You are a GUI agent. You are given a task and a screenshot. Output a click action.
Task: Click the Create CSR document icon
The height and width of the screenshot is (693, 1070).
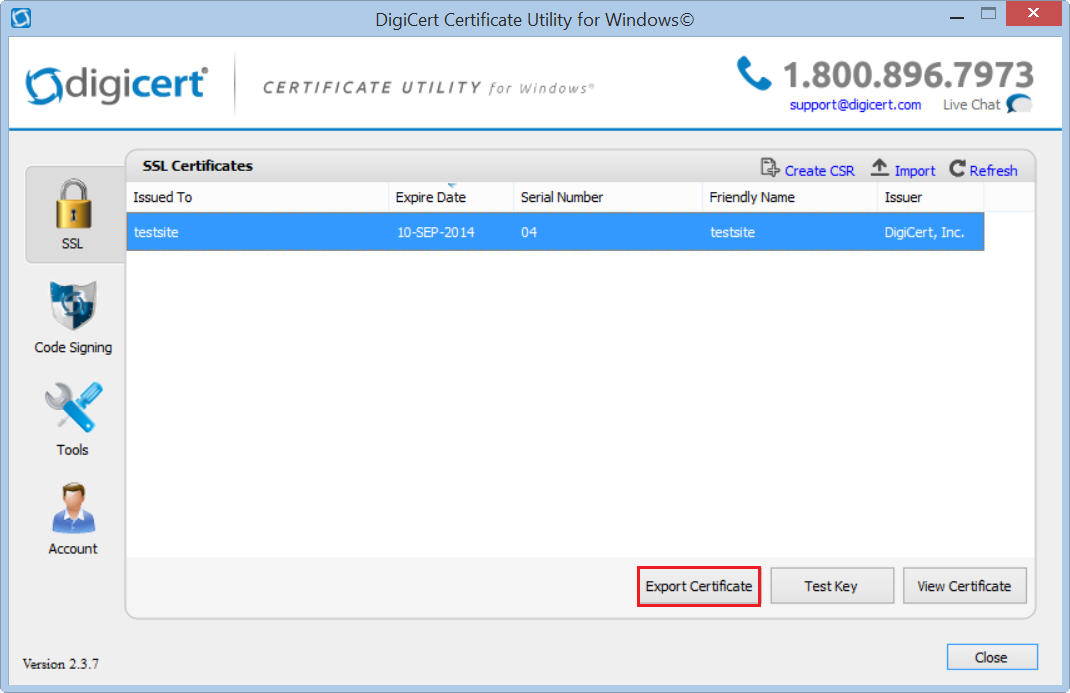click(x=770, y=169)
